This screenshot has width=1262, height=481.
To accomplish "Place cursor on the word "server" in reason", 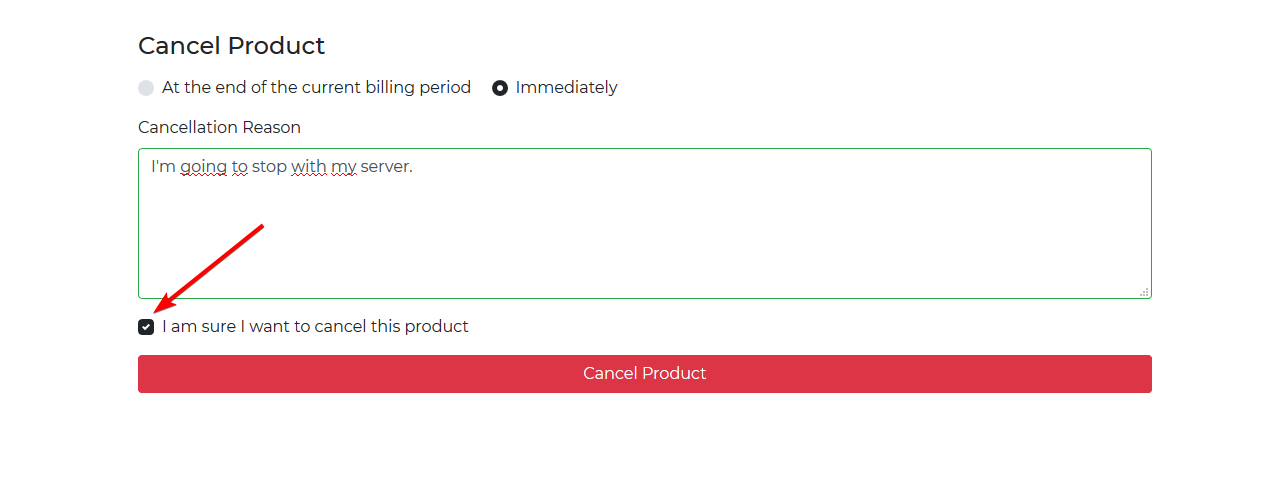I will 385,167.
